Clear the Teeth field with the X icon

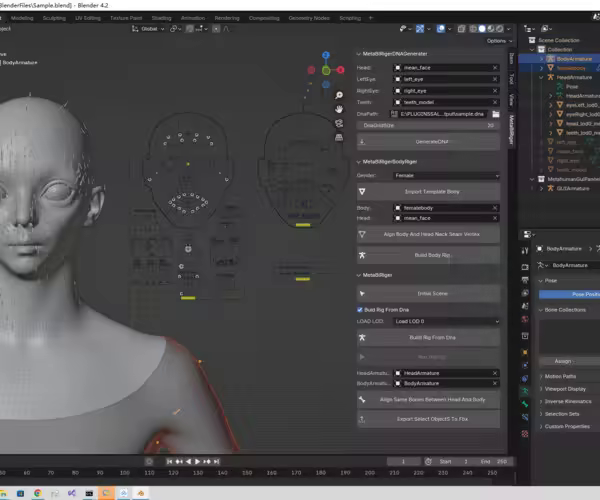pyautogui.click(x=495, y=102)
